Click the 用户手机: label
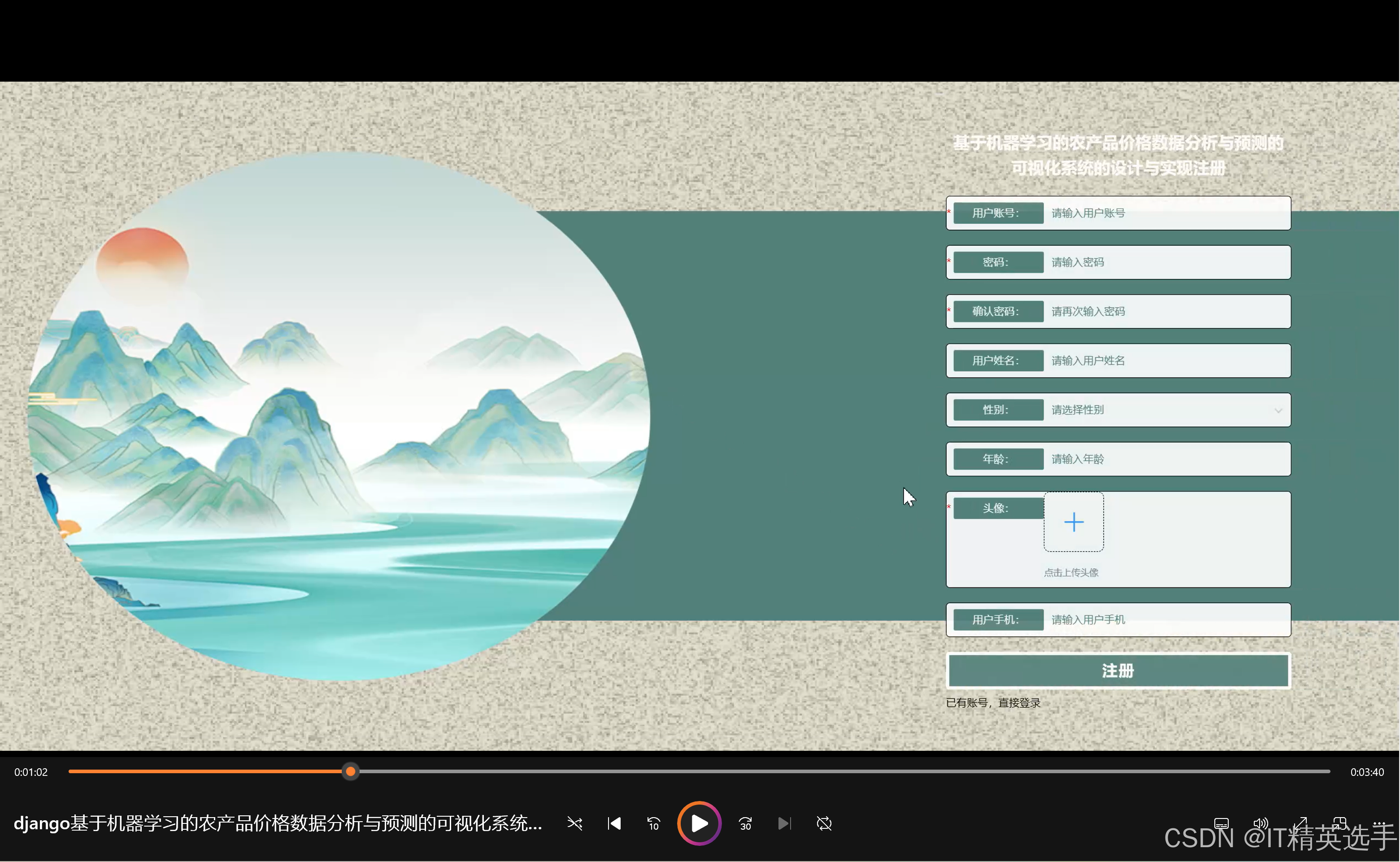The width and height of the screenshot is (1400, 862). point(998,620)
